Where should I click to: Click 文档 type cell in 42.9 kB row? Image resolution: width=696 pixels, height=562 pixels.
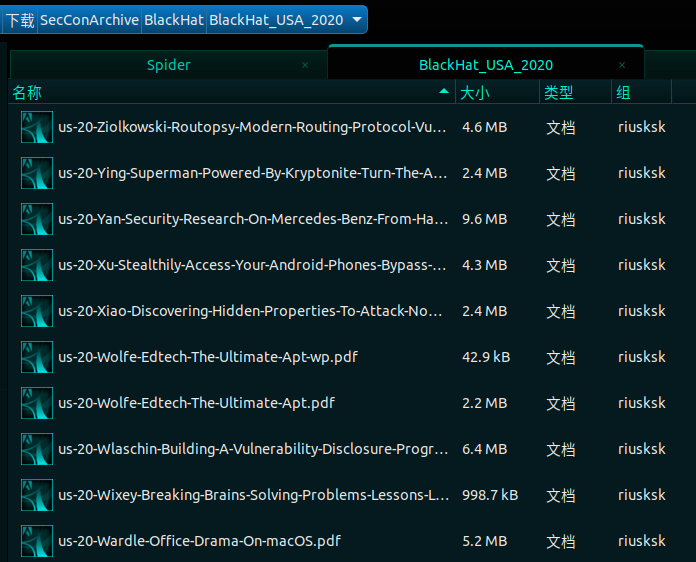click(561, 358)
